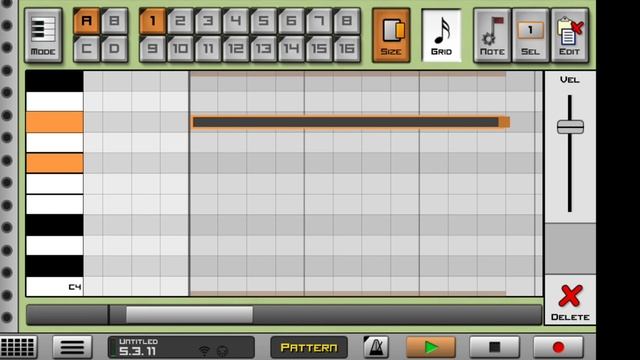
Task: Select pattern bank D
Action: [114, 49]
